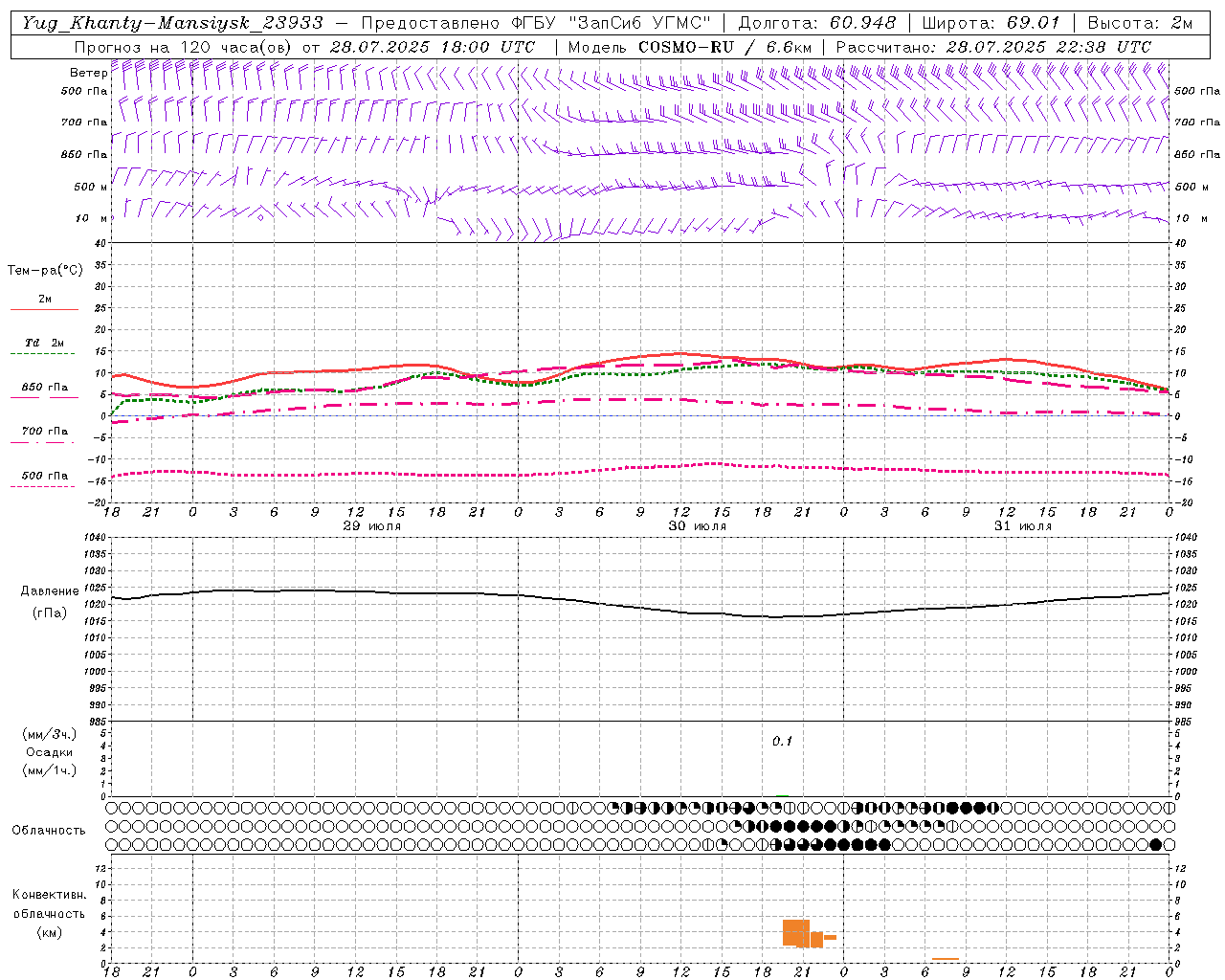Viewport: 1225px width, 980px height.
Task: Click the 'Рассчитано: 28.07.2025 22:38 UTC' timestamp
Action: 993,46
